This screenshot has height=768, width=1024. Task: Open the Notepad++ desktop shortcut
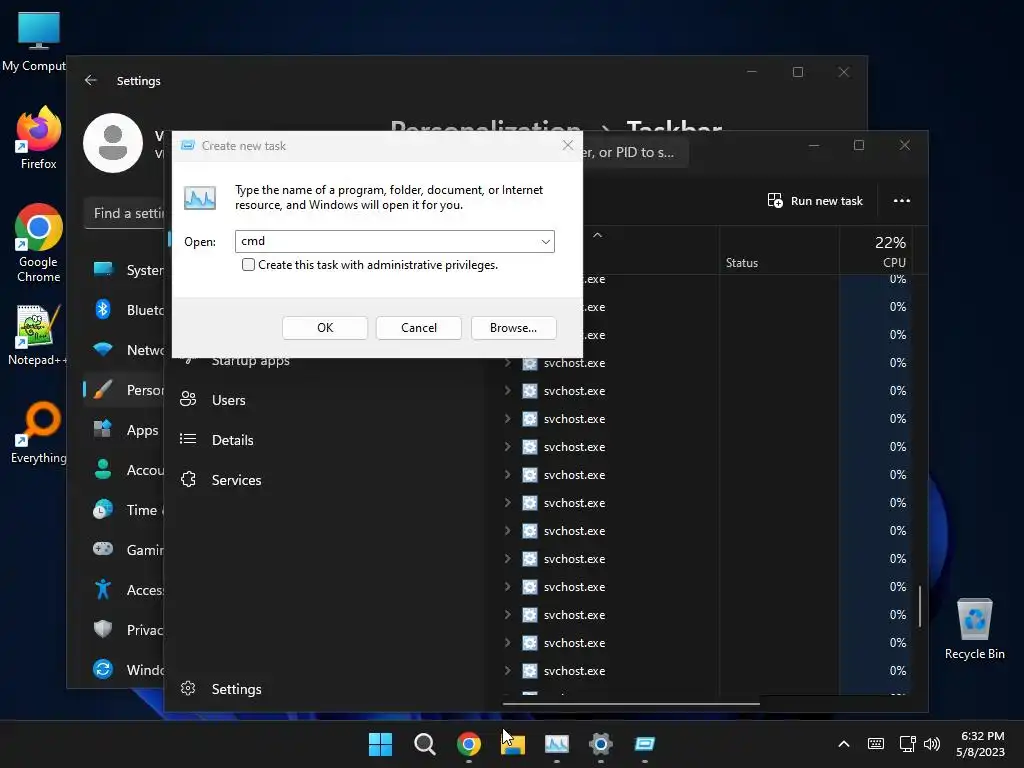coord(38,334)
